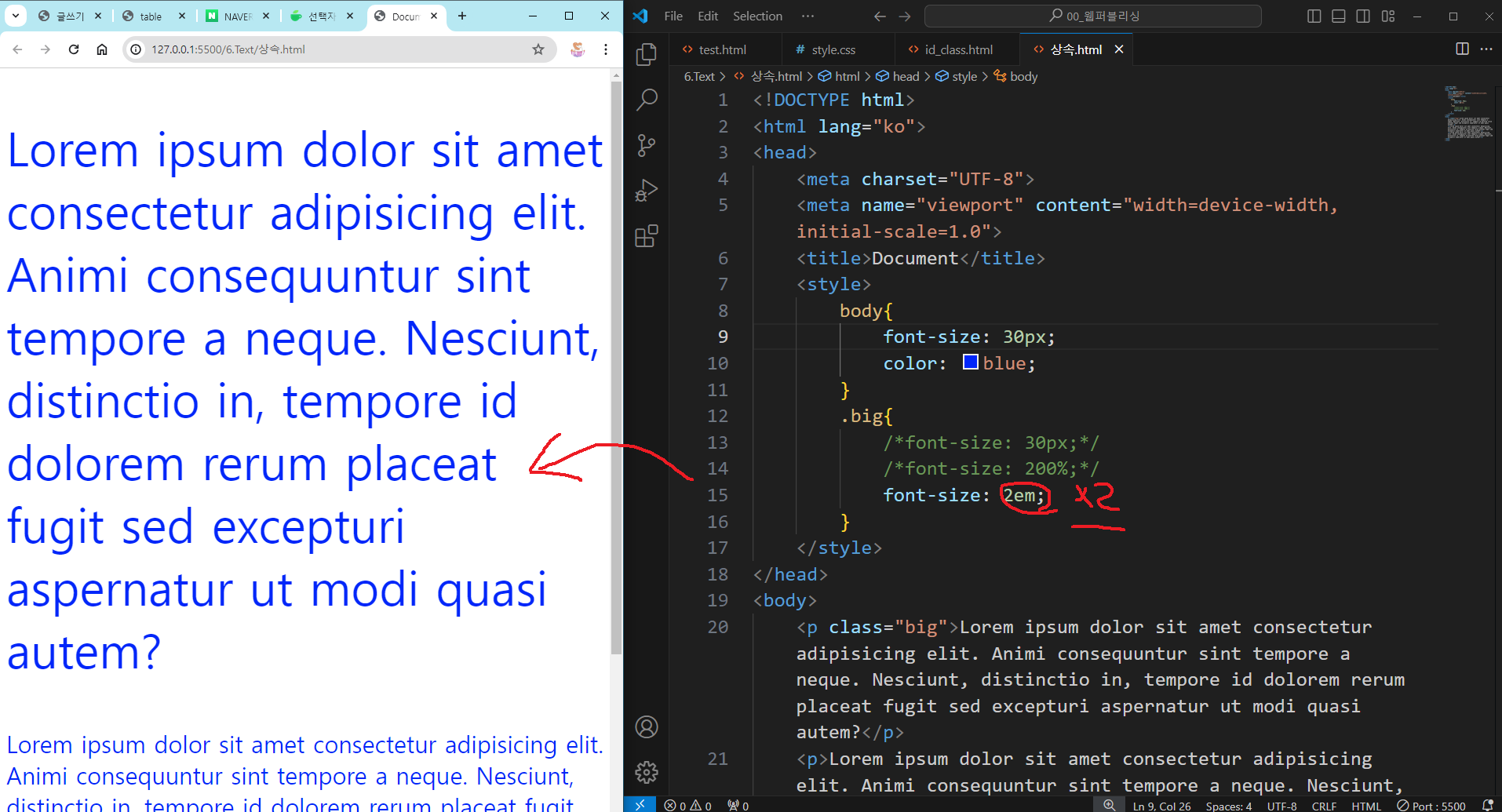Open the Search view in VS Code activity bar

pos(647,100)
